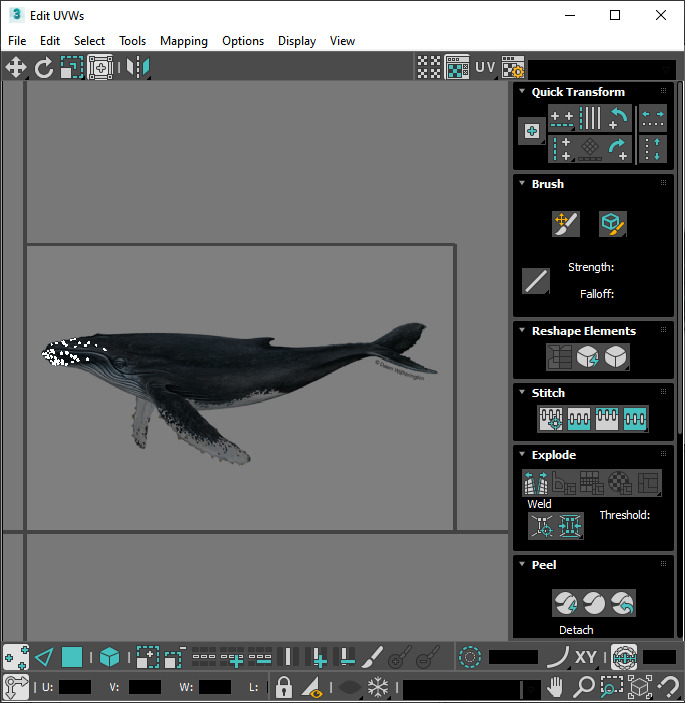Collapse the Stitch rollout
The width and height of the screenshot is (685, 703).
522,392
